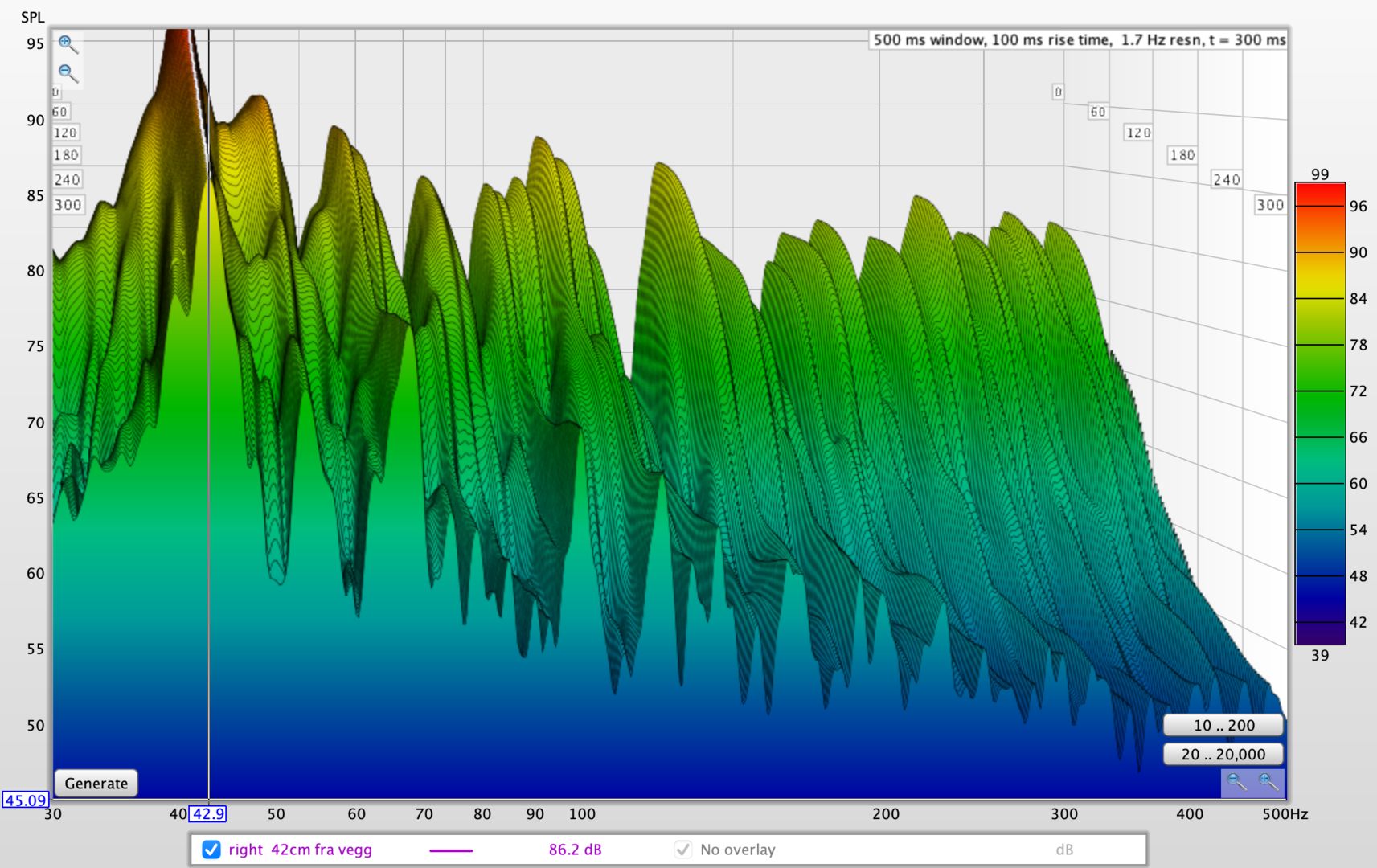This screenshot has height=868, width=1377.
Task: Click the 300 time label on the left time axis
Action: [68, 205]
